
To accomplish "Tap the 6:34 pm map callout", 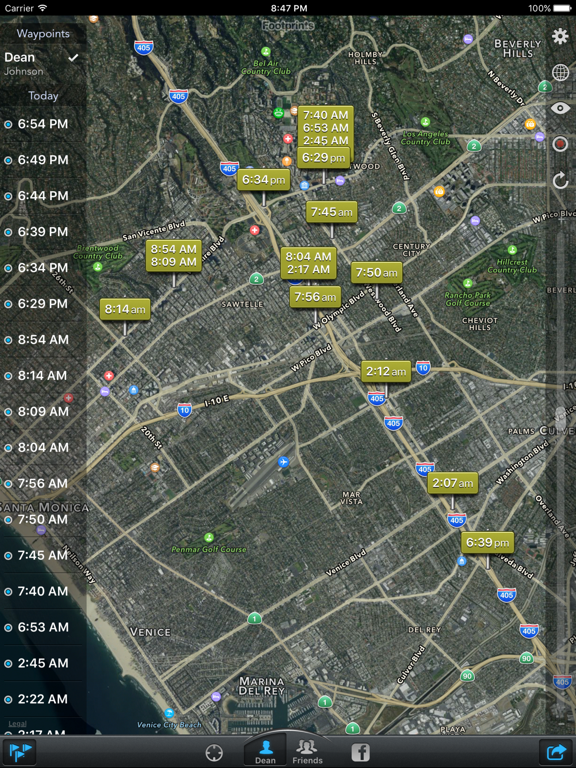I will (x=264, y=180).
